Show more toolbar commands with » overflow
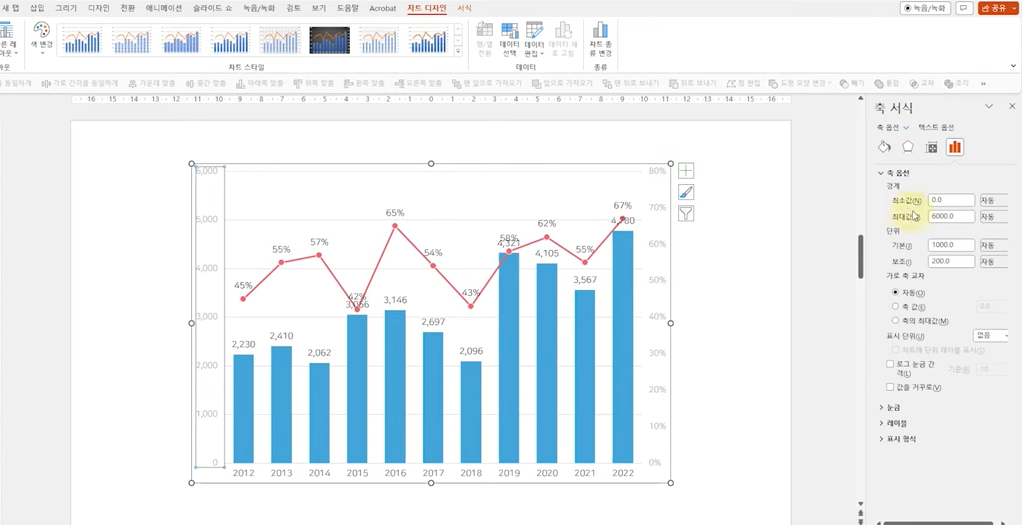 pyautogui.click(x=983, y=83)
